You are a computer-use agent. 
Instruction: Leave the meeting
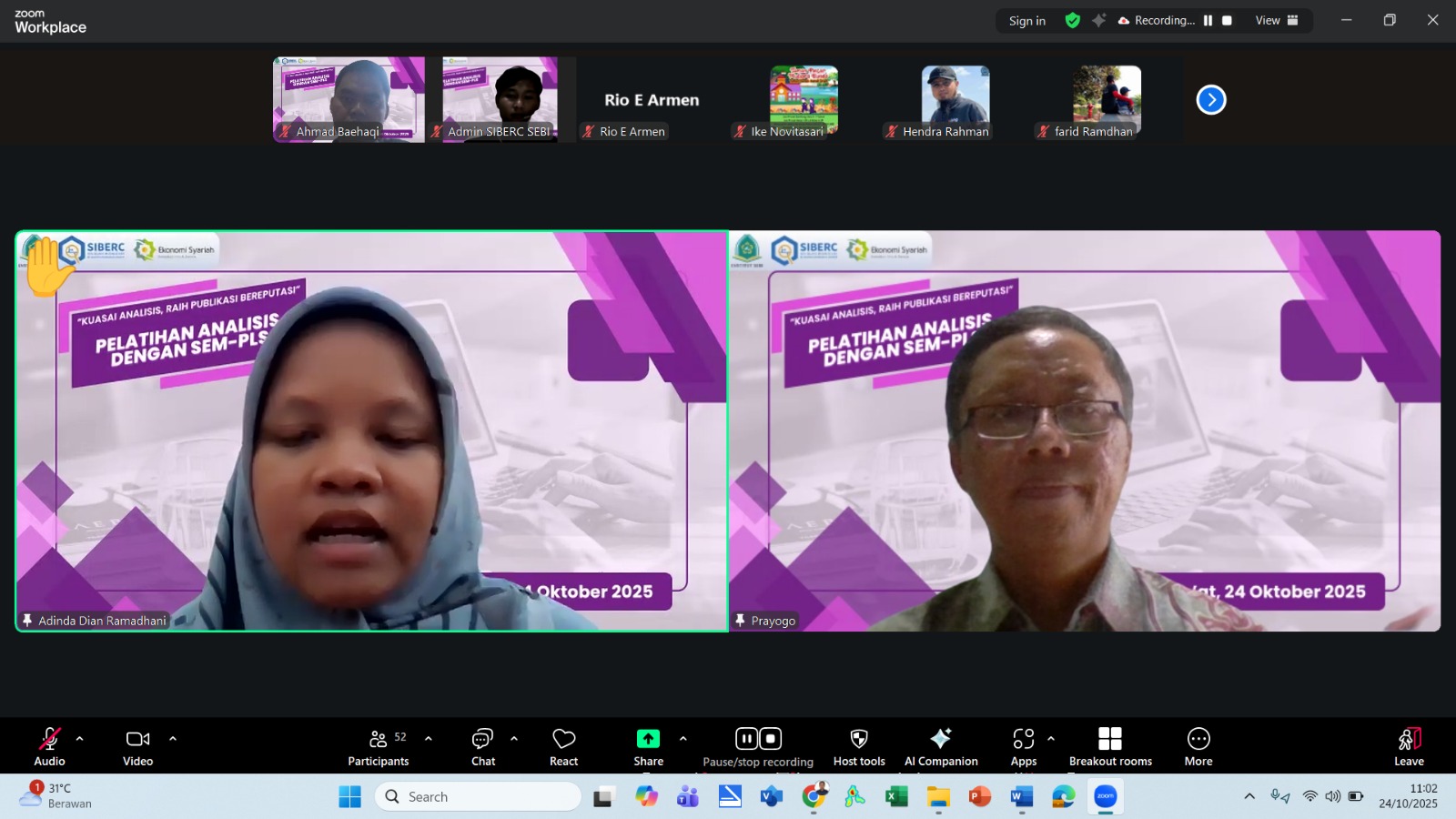point(1408,746)
